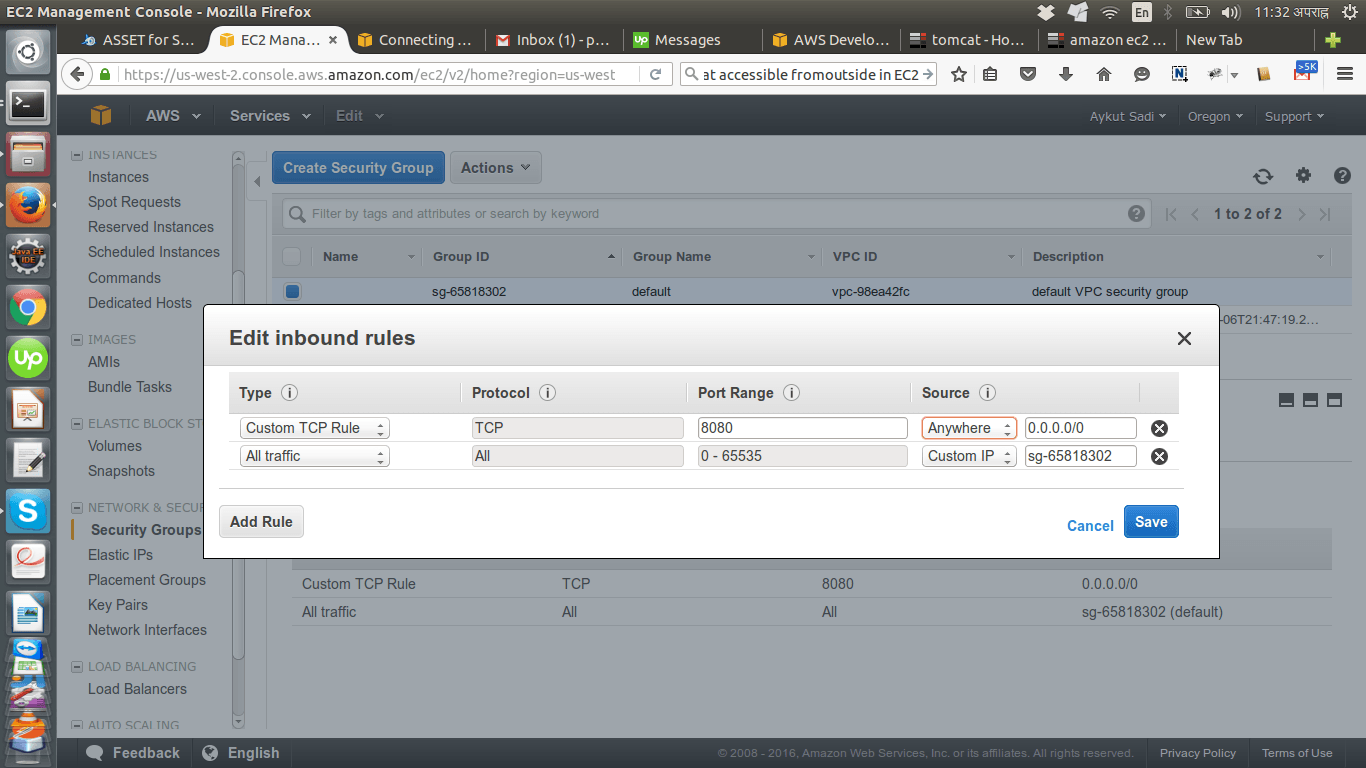Click the port range field containing 8080

[x=802, y=428]
